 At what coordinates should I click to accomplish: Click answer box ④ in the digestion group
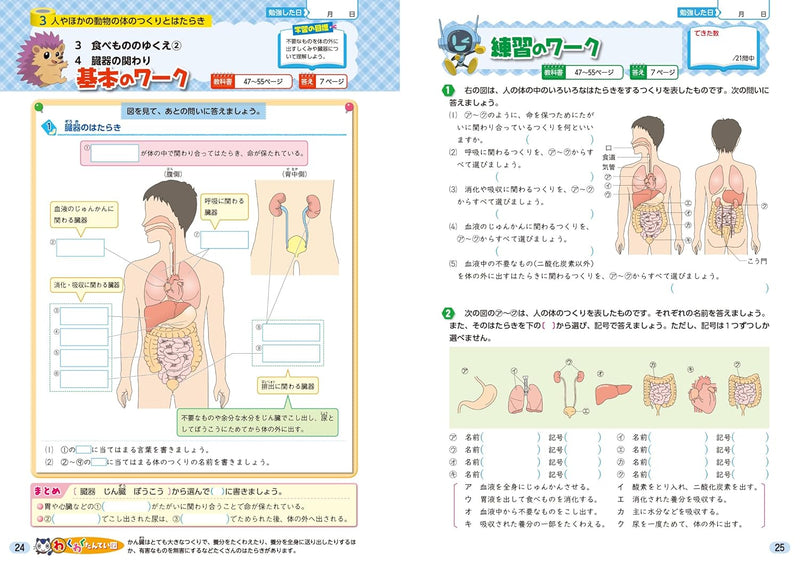click(x=84, y=337)
